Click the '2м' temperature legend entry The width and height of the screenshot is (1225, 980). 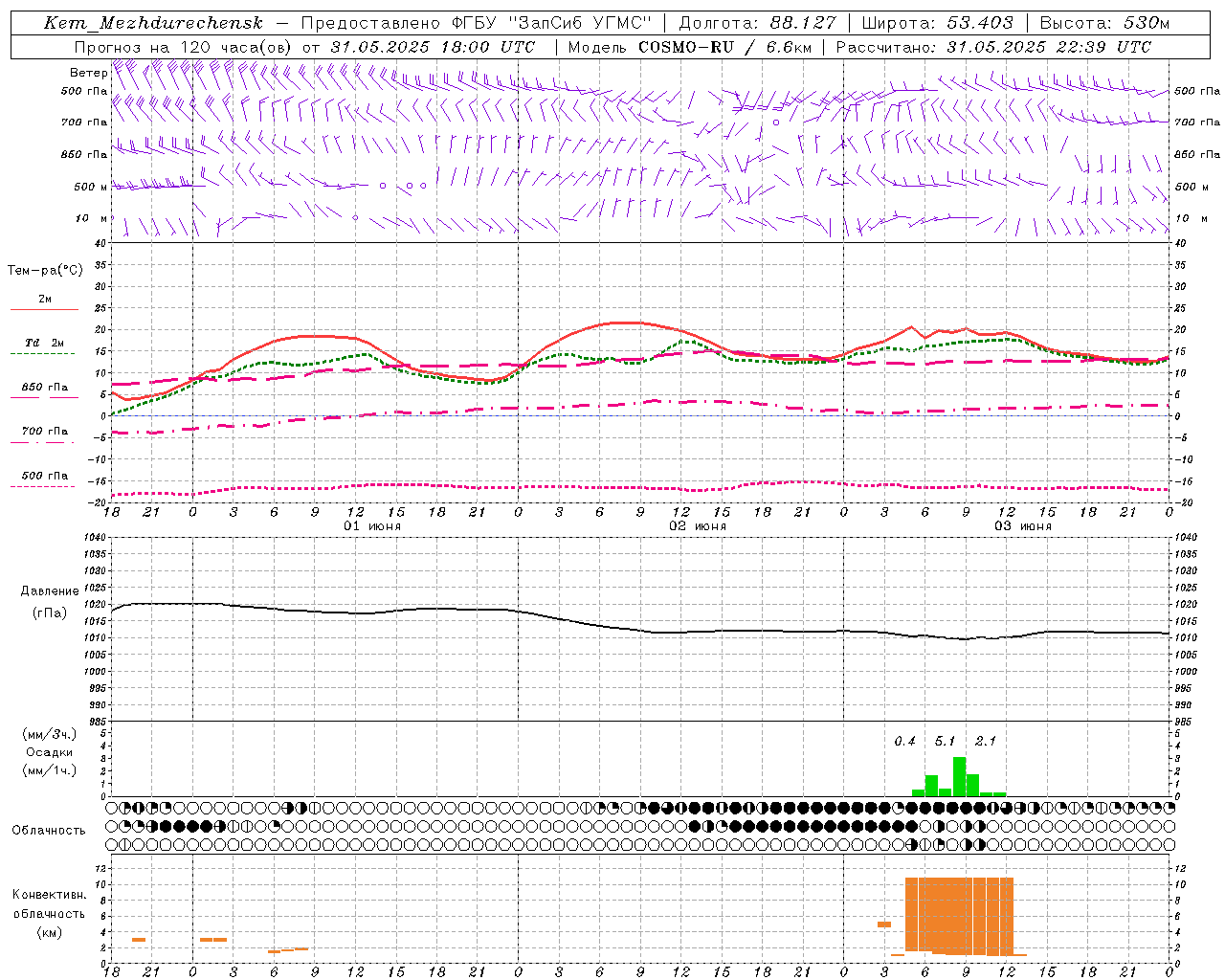[45, 300]
